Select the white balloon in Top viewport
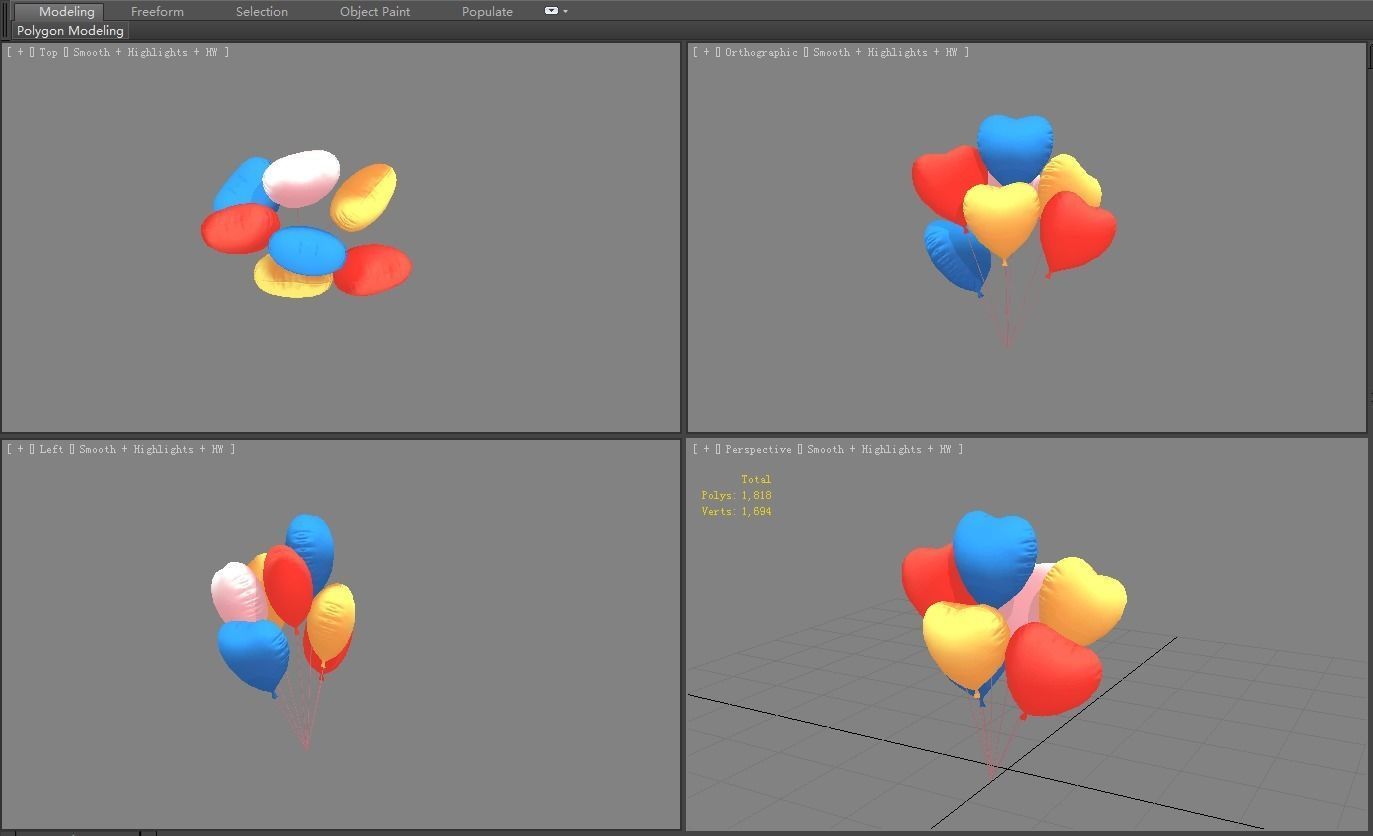This screenshot has width=1373, height=836. click(x=301, y=178)
